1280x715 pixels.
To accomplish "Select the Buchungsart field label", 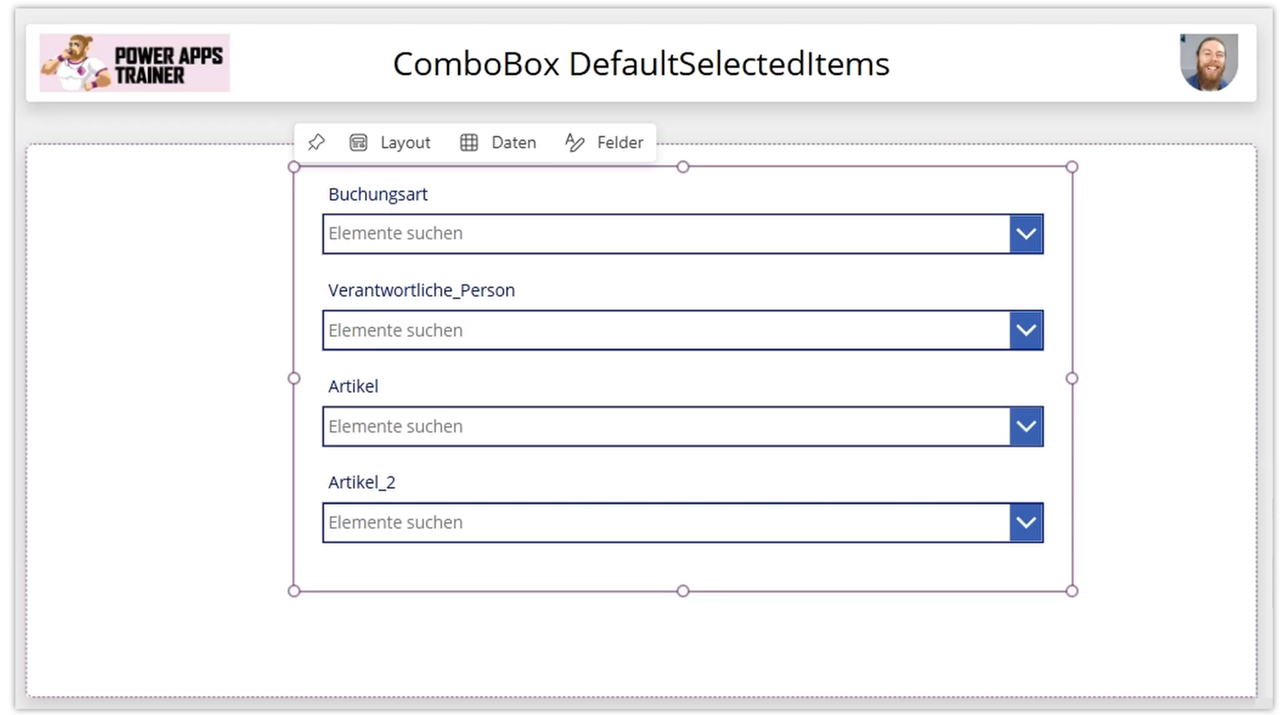I will click(x=378, y=194).
